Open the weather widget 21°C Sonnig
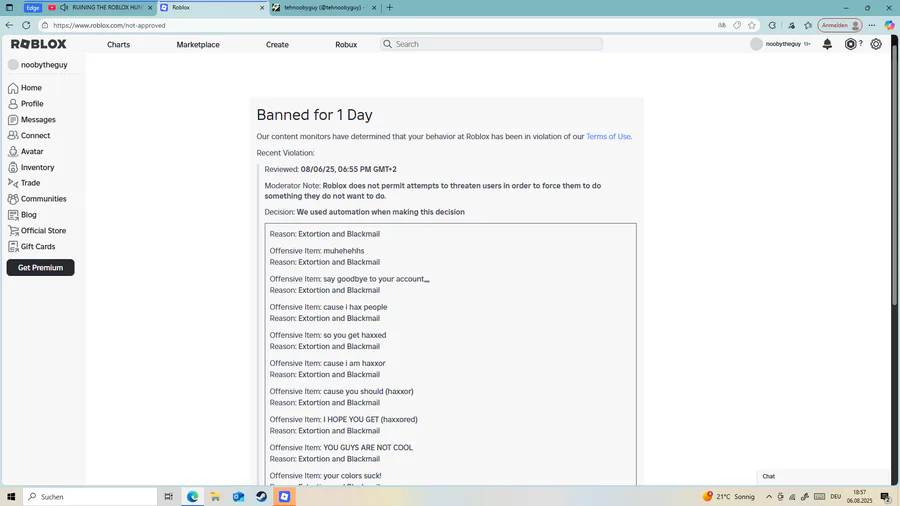 728,496
